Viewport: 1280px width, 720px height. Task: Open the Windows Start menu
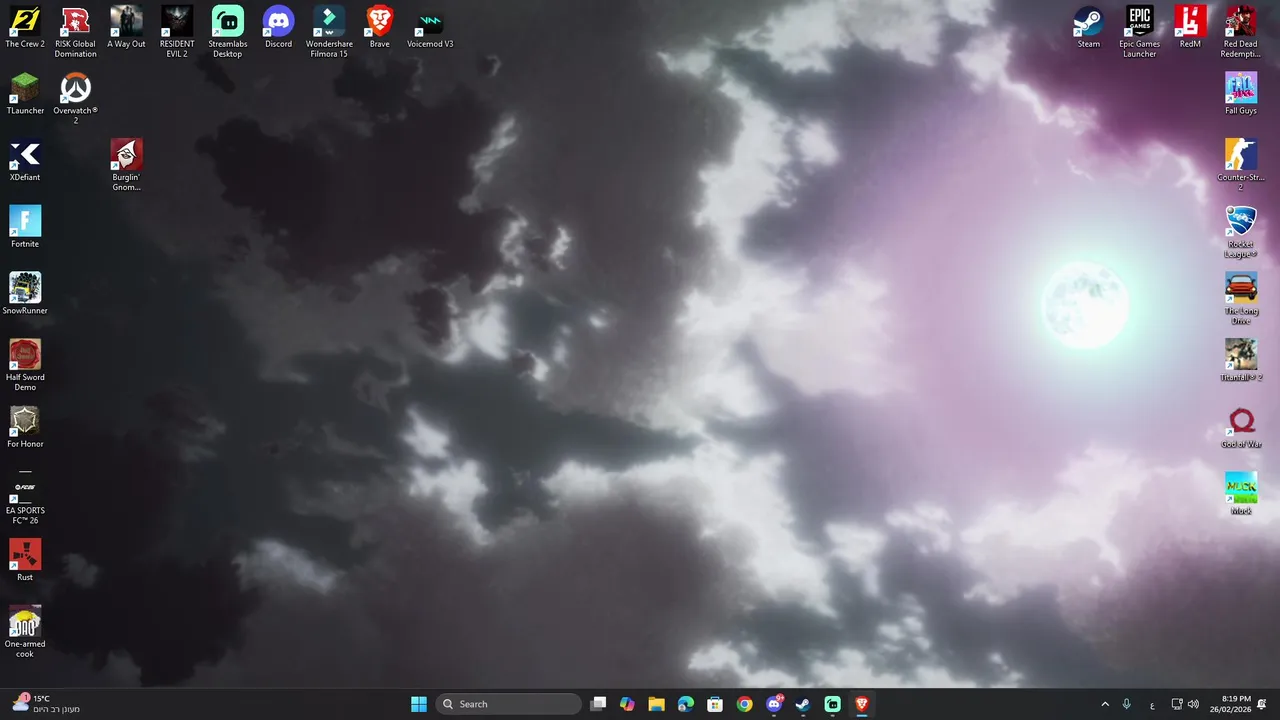[419, 704]
